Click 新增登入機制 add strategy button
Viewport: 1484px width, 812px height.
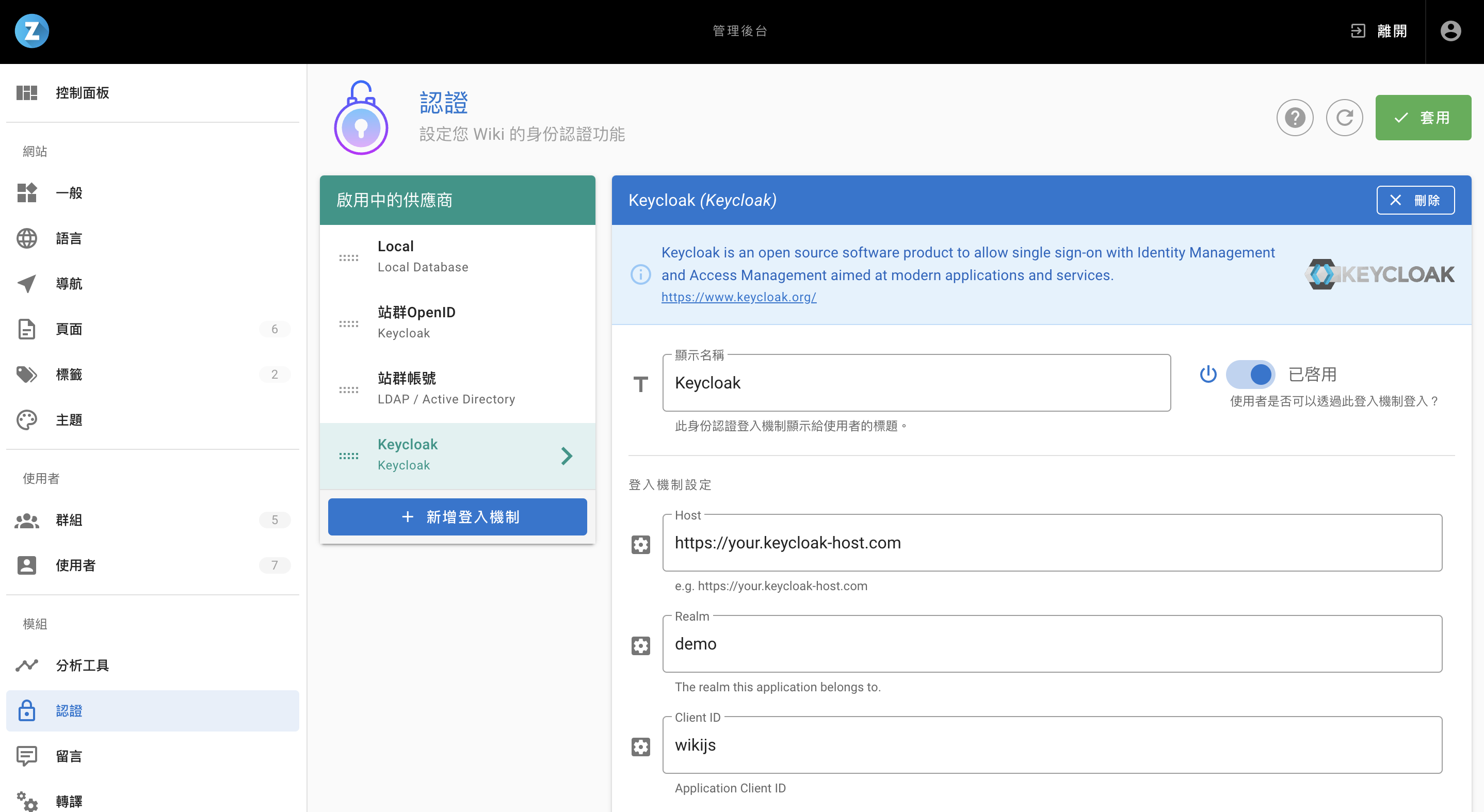(x=457, y=516)
